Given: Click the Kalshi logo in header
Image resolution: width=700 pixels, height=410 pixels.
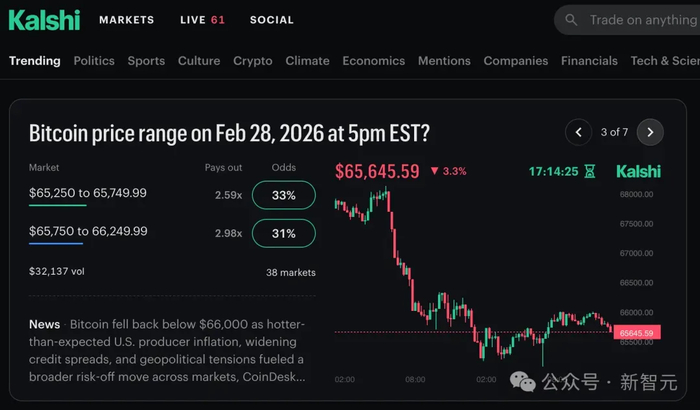Looking at the screenshot, I should click(45, 19).
